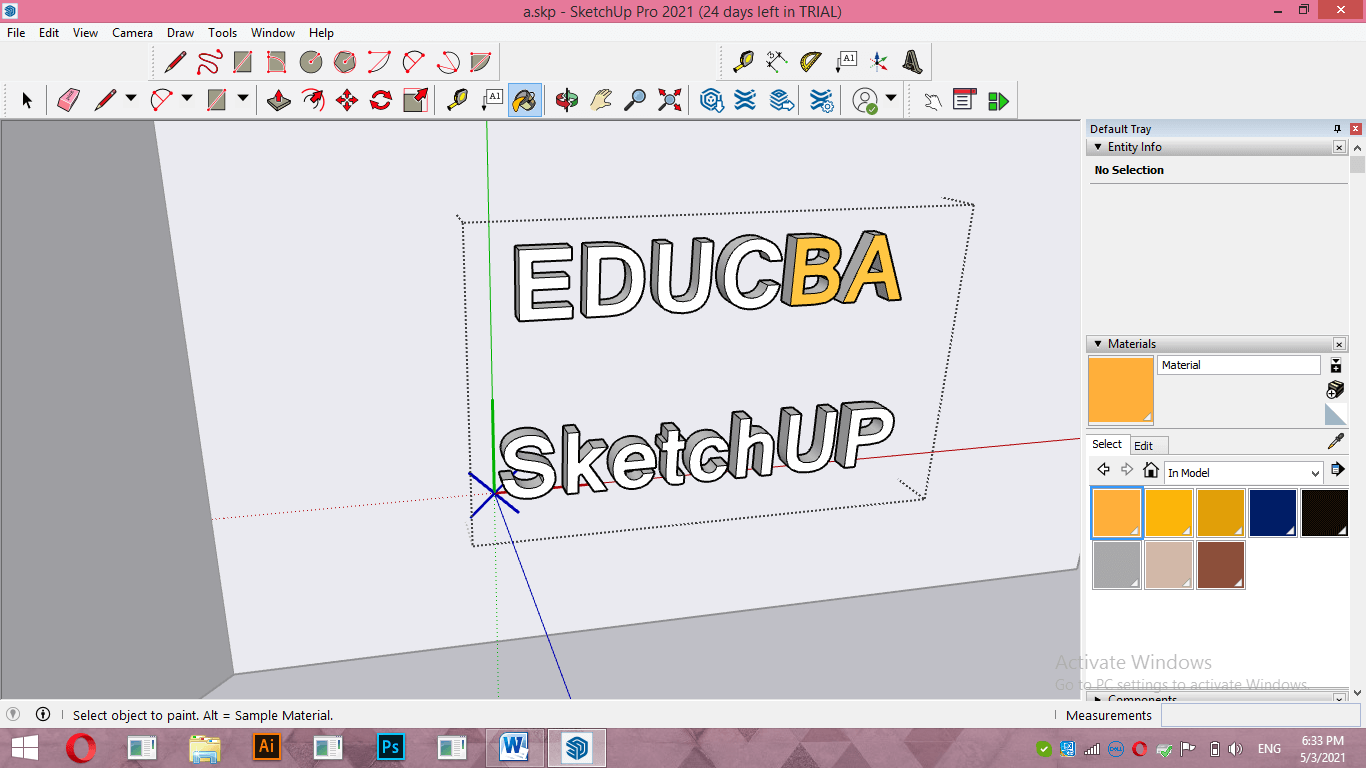Select the Push/Pull tool
The width and height of the screenshot is (1366, 768).
pos(279,100)
